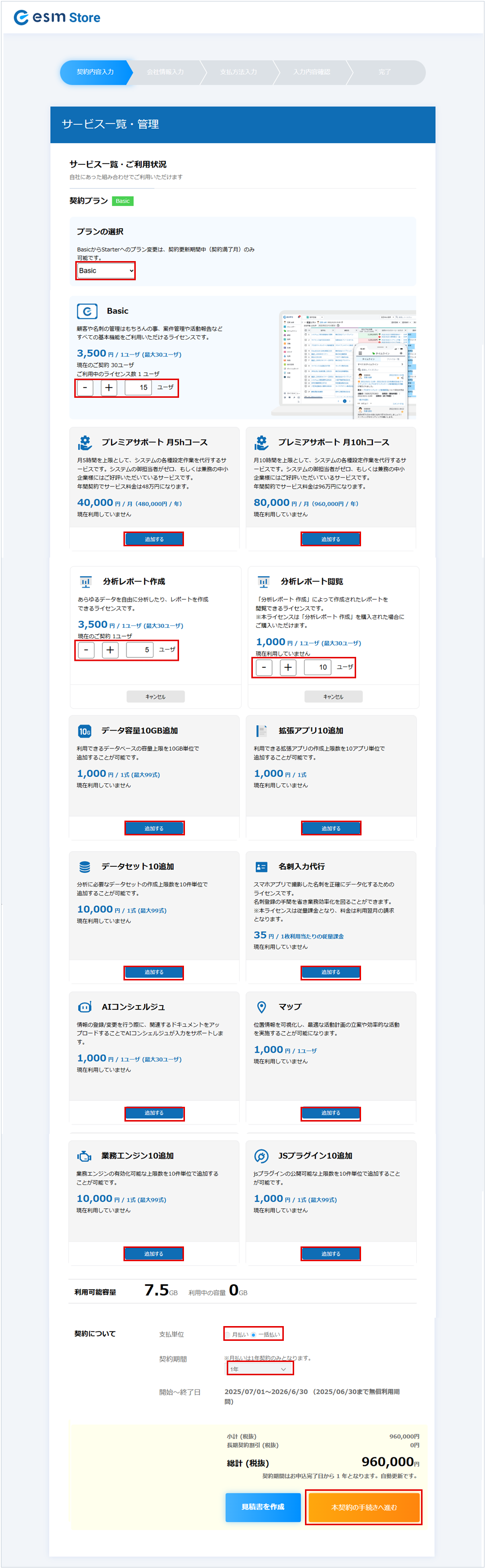
Task: Click the 分析レポート作成 user count field
Action: coord(140,650)
